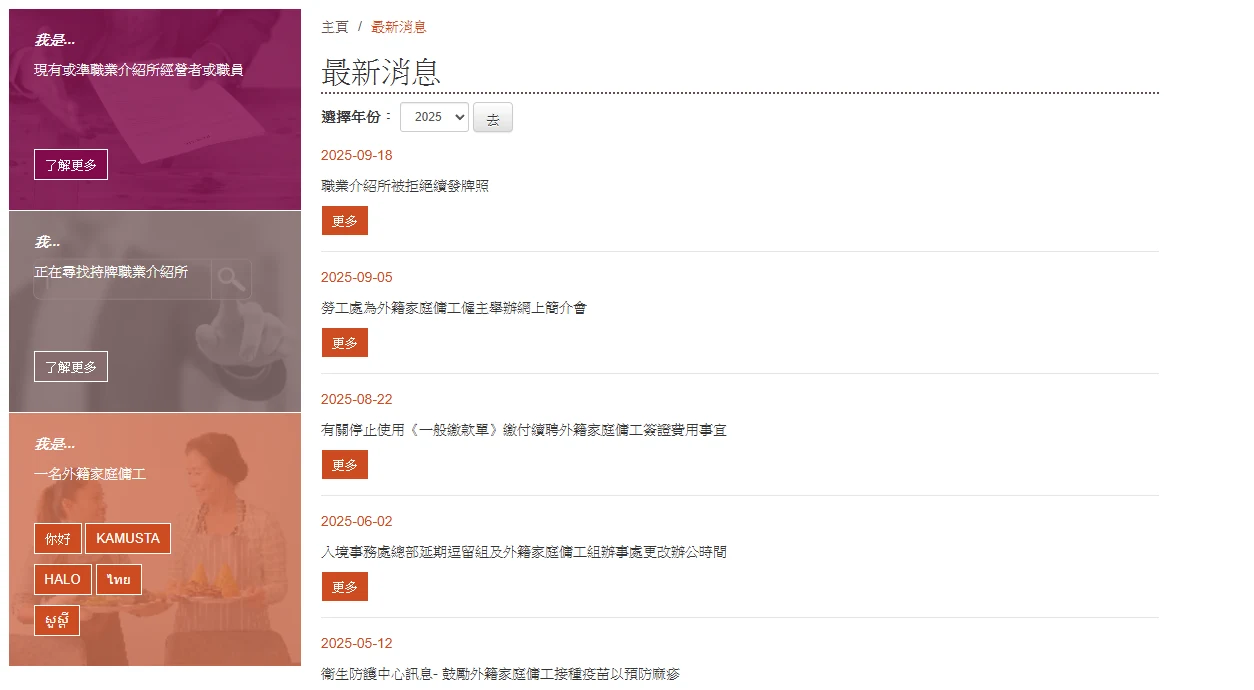
Task: Click 了解更多 under 職業介紹所經營者或職員 panel
Action: click(71, 165)
